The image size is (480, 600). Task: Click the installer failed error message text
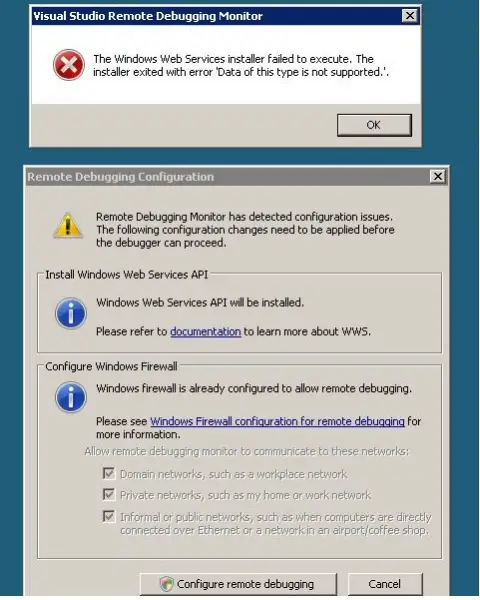tap(241, 65)
